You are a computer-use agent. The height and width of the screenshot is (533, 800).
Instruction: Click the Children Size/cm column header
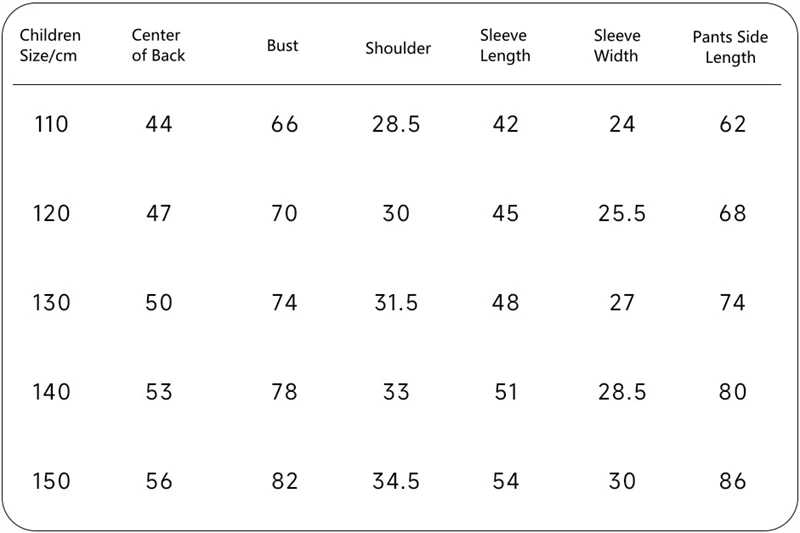pos(51,45)
